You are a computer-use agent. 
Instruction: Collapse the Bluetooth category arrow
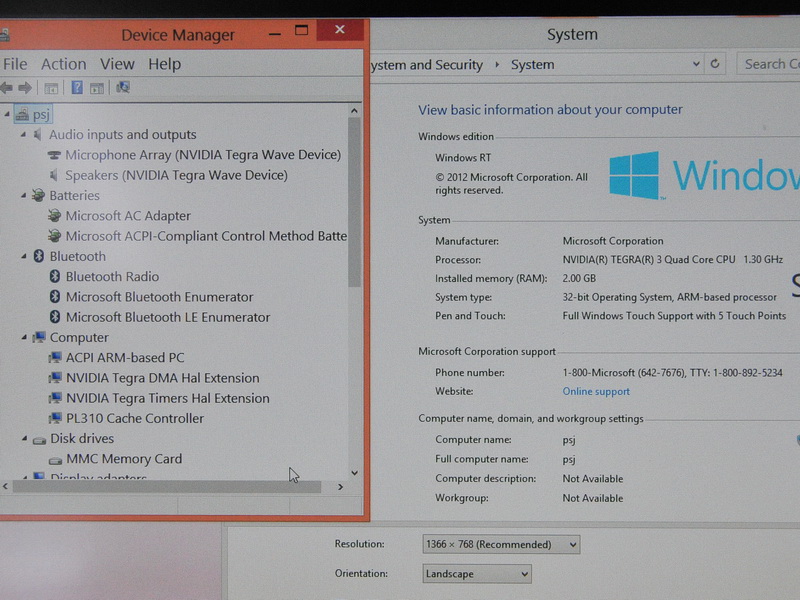[x=23, y=257]
